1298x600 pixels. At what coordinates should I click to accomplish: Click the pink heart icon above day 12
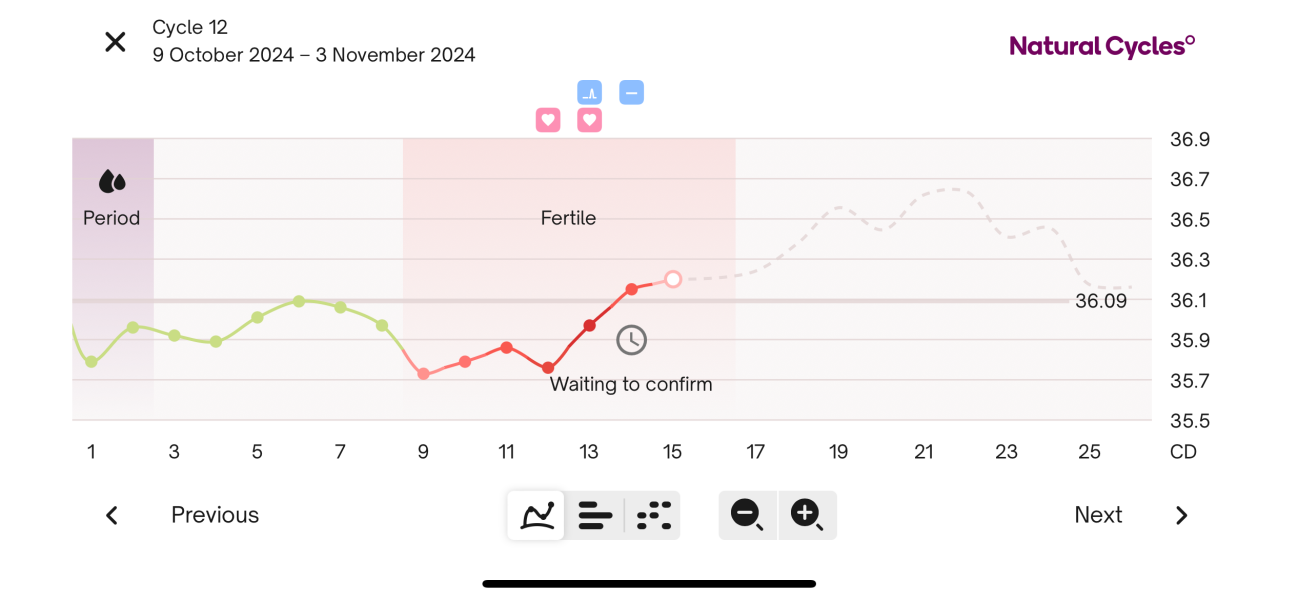tap(548, 119)
